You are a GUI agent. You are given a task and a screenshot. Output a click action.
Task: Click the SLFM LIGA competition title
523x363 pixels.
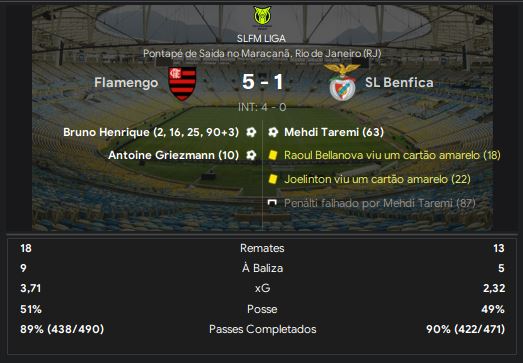(x=262, y=39)
